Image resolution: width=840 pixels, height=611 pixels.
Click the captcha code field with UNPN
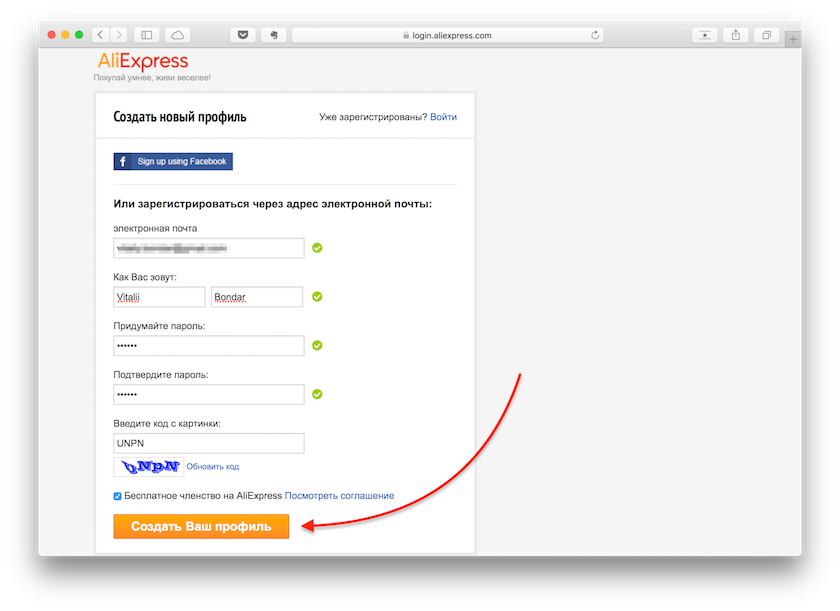[209, 443]
